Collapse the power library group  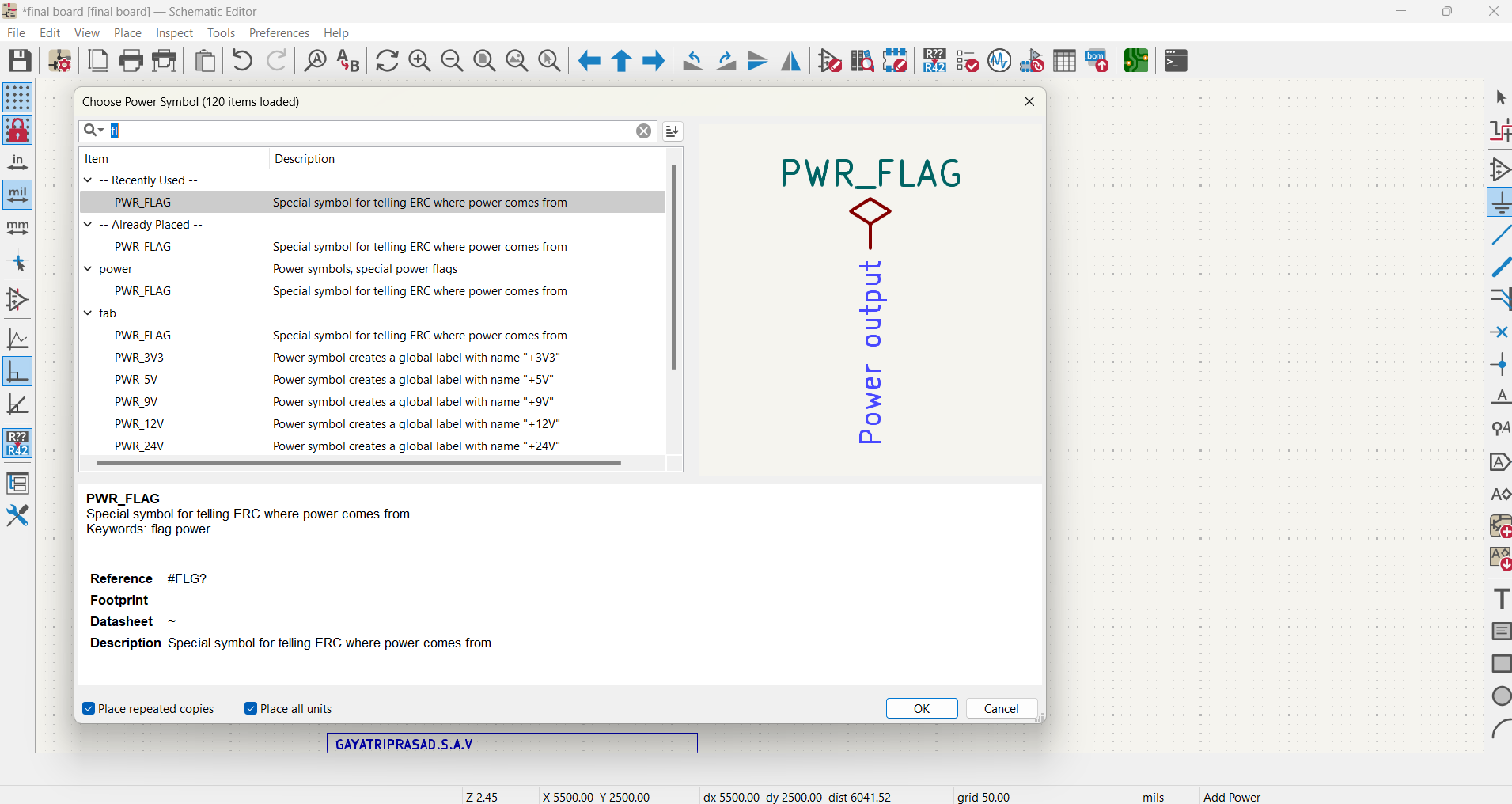pyautogui.click(x=88, y=269)
